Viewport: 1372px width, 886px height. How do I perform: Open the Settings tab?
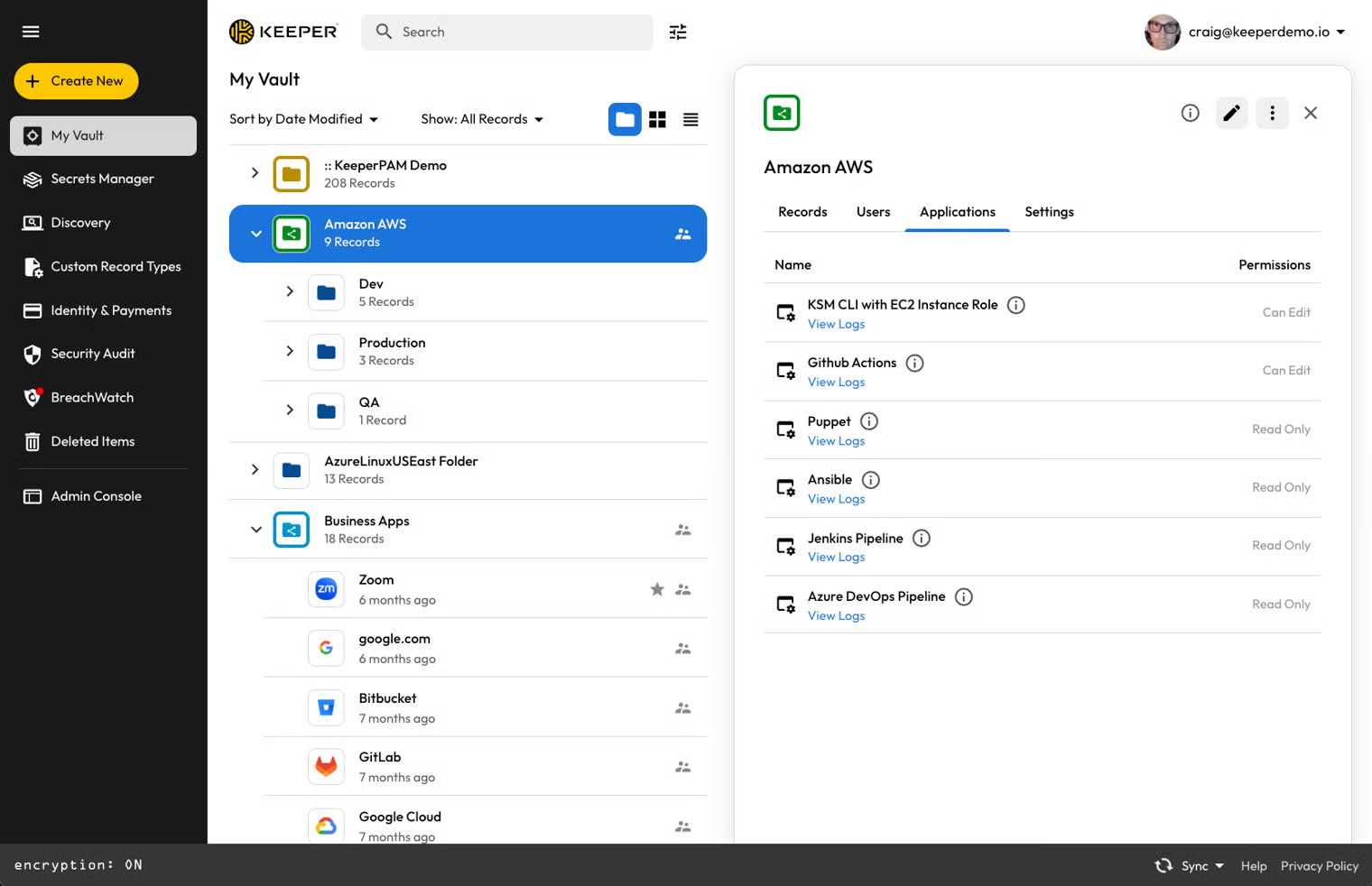click(x=1049, y=212)
